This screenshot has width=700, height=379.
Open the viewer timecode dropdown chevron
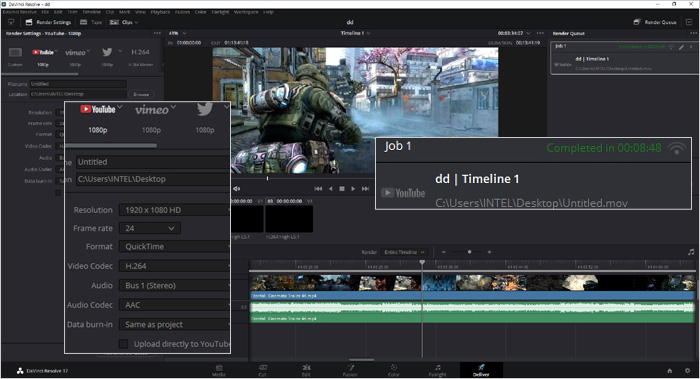[x=529, y=33]
